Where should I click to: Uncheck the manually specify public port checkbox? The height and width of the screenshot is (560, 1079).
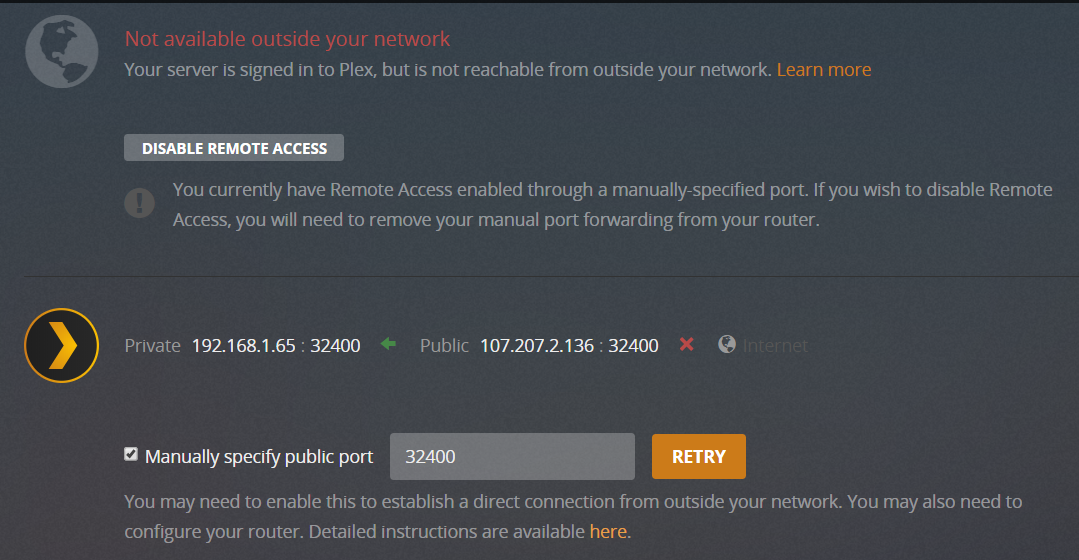pyautogui.click(x=131, y=455)
